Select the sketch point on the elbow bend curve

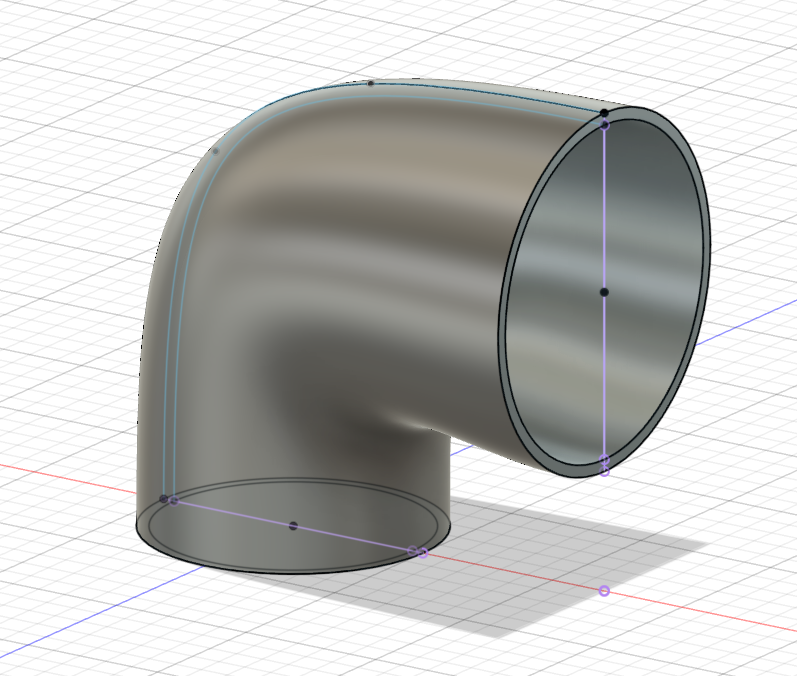216,151
